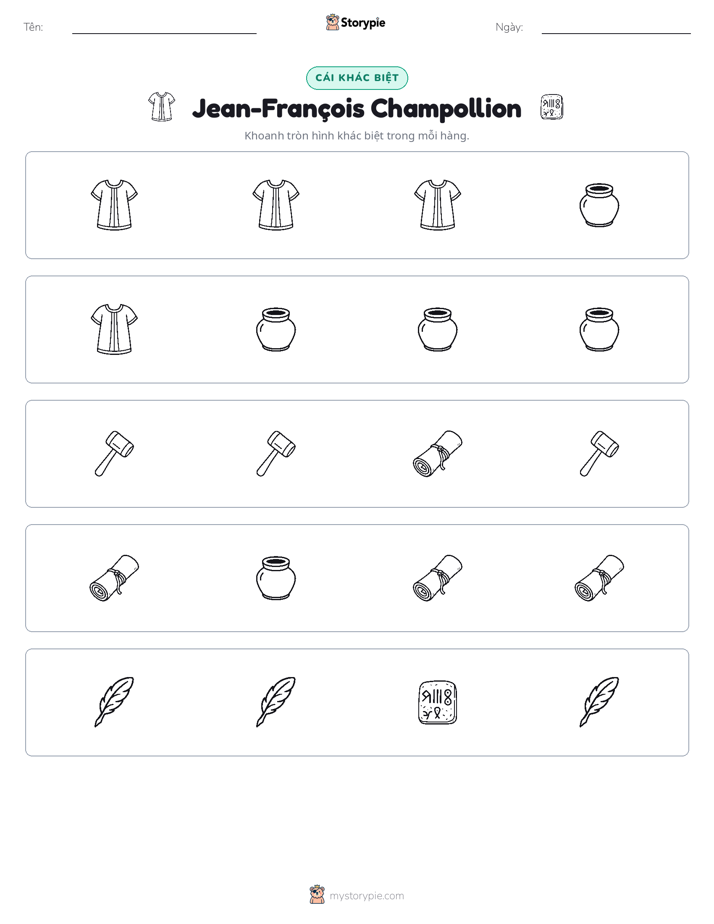Click the CÁI KHÁC BIỆT badge

click(357, 78)
